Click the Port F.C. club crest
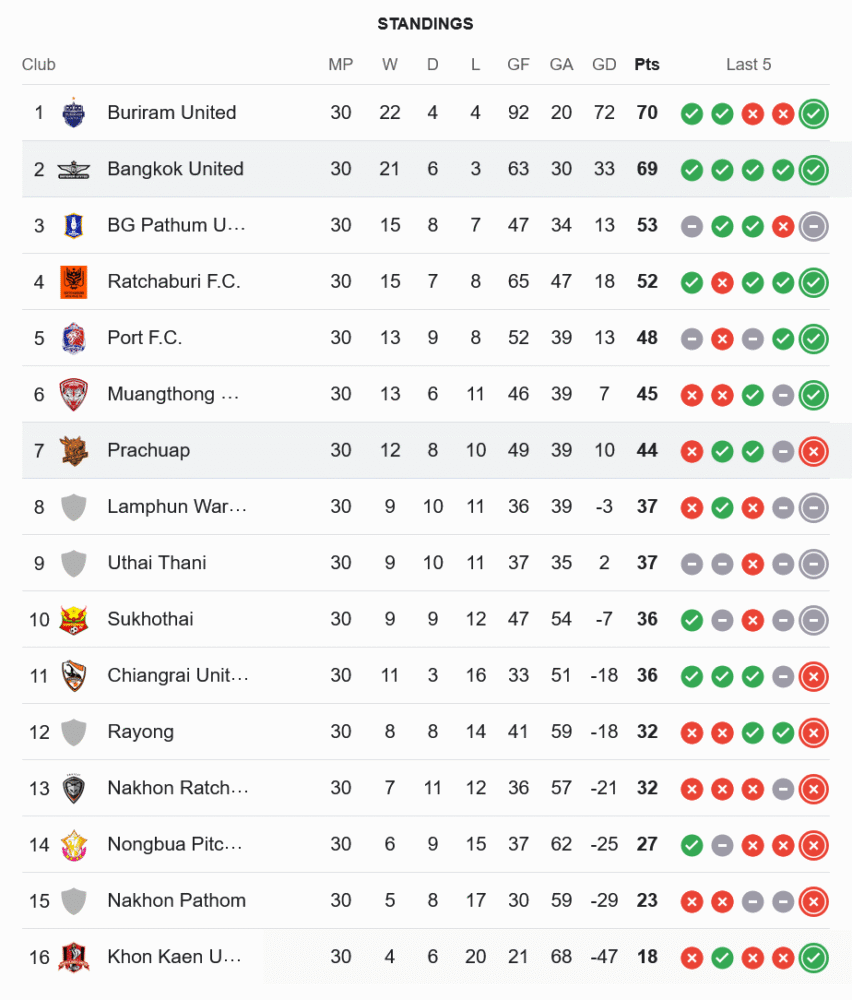 [73, 338]
